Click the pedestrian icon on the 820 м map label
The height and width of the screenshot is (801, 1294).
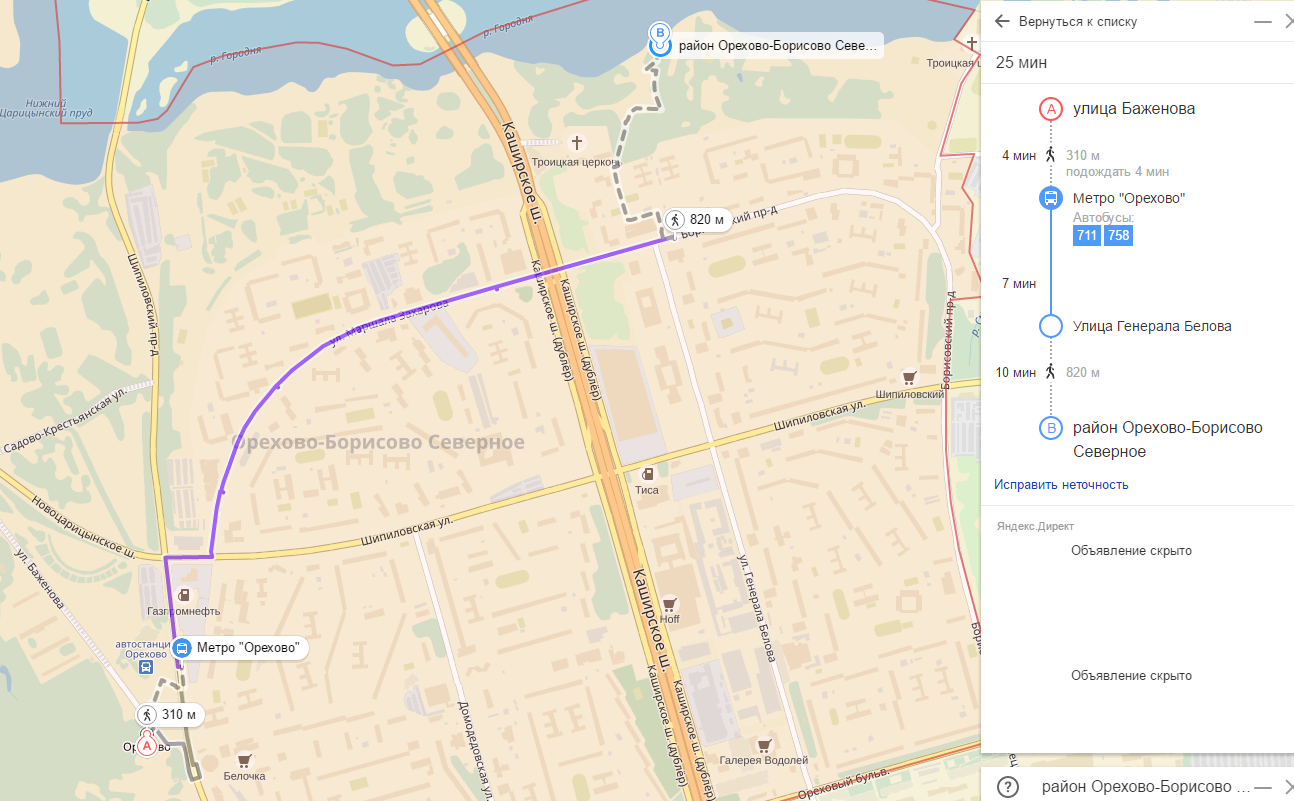click(x=675, y=220)
